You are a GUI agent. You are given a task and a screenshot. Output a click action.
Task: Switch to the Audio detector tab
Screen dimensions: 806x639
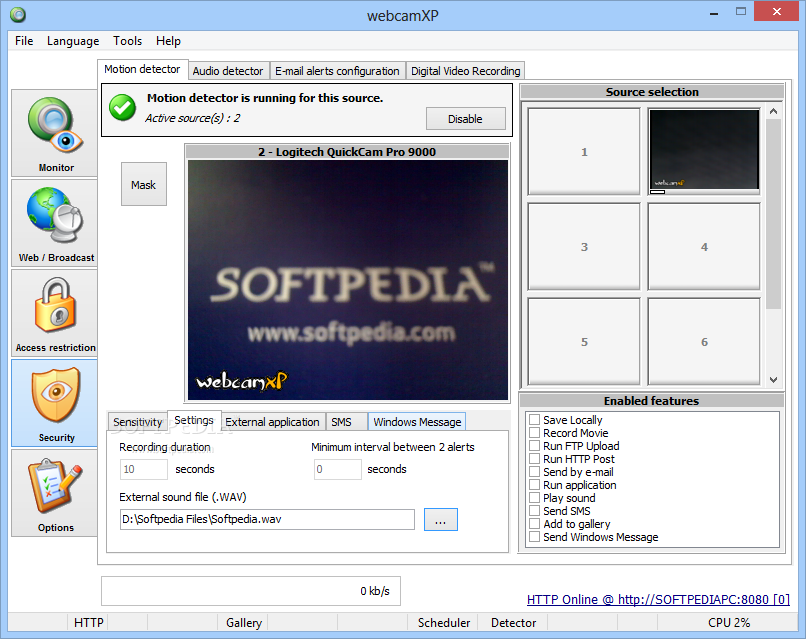(228, 71)
